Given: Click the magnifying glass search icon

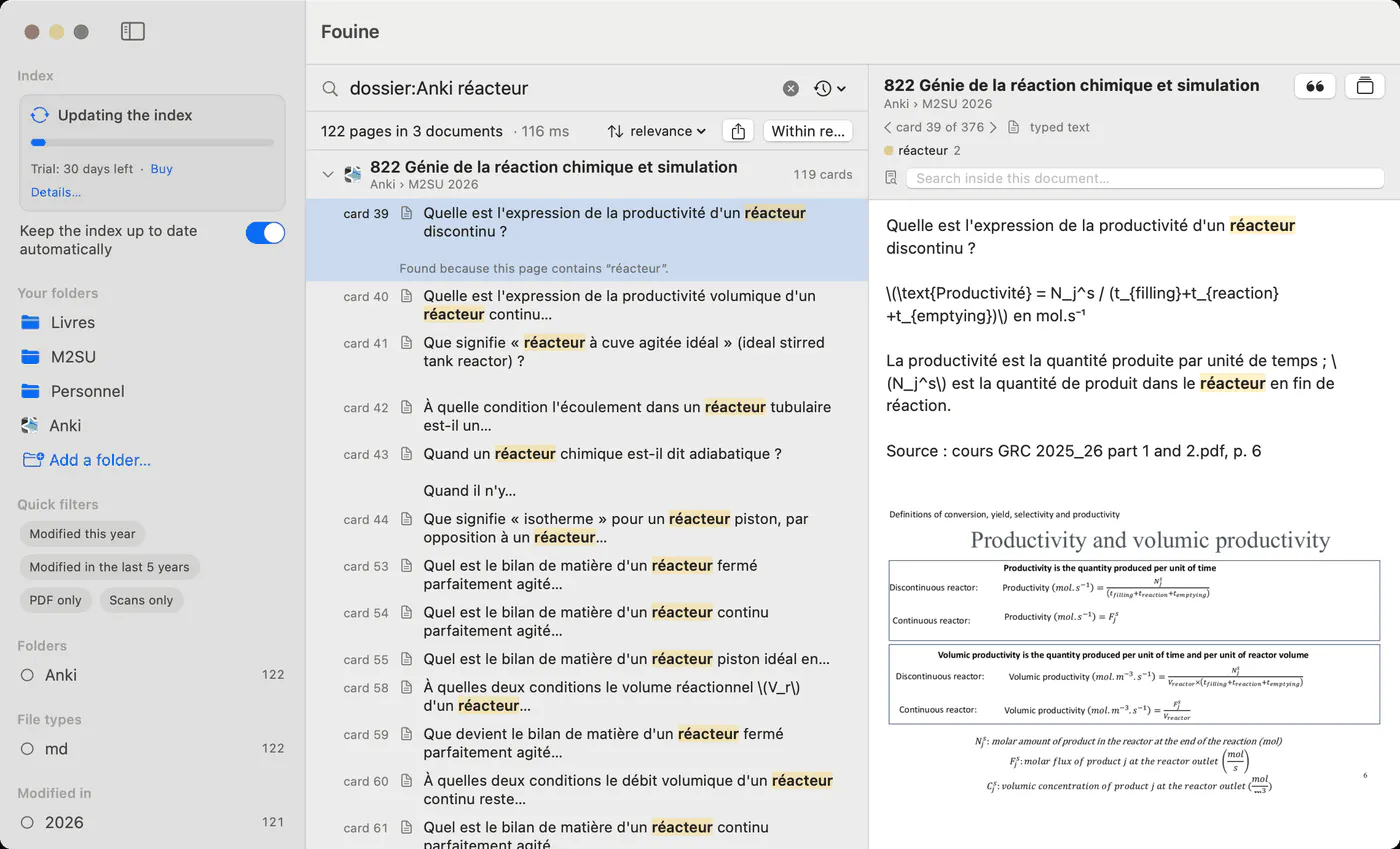Looking at the screenshot, I should 330,88.
